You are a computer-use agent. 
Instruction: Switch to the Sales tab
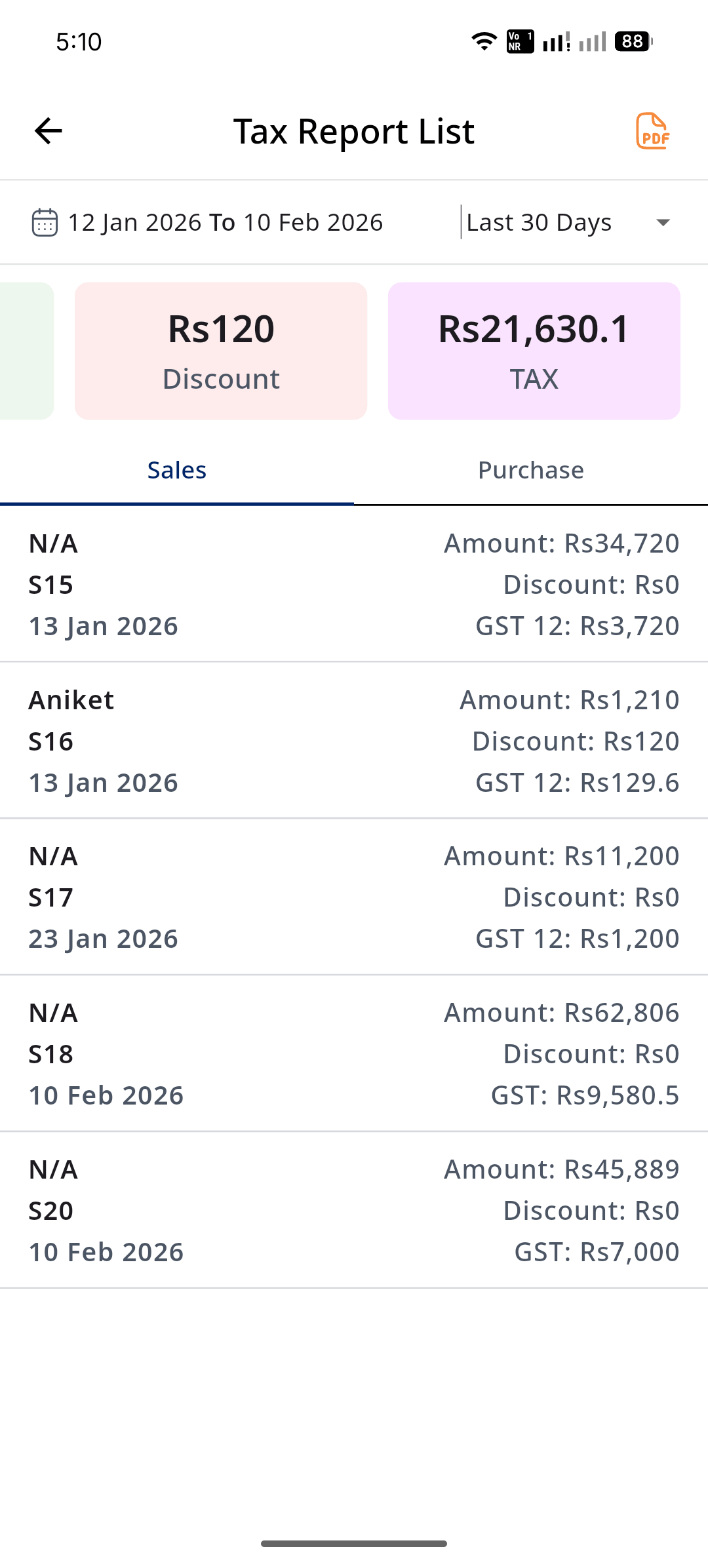[177, 470]
